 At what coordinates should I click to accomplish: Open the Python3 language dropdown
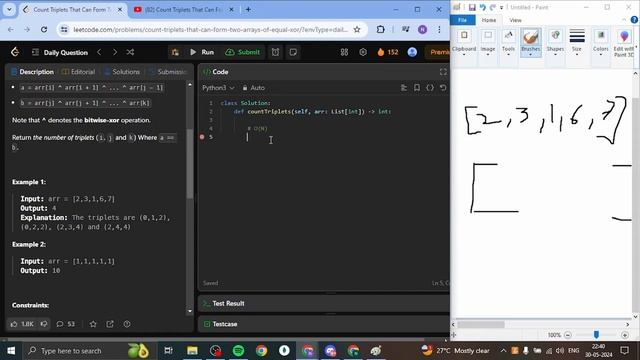pyautogui.click(x=218, y=88)
